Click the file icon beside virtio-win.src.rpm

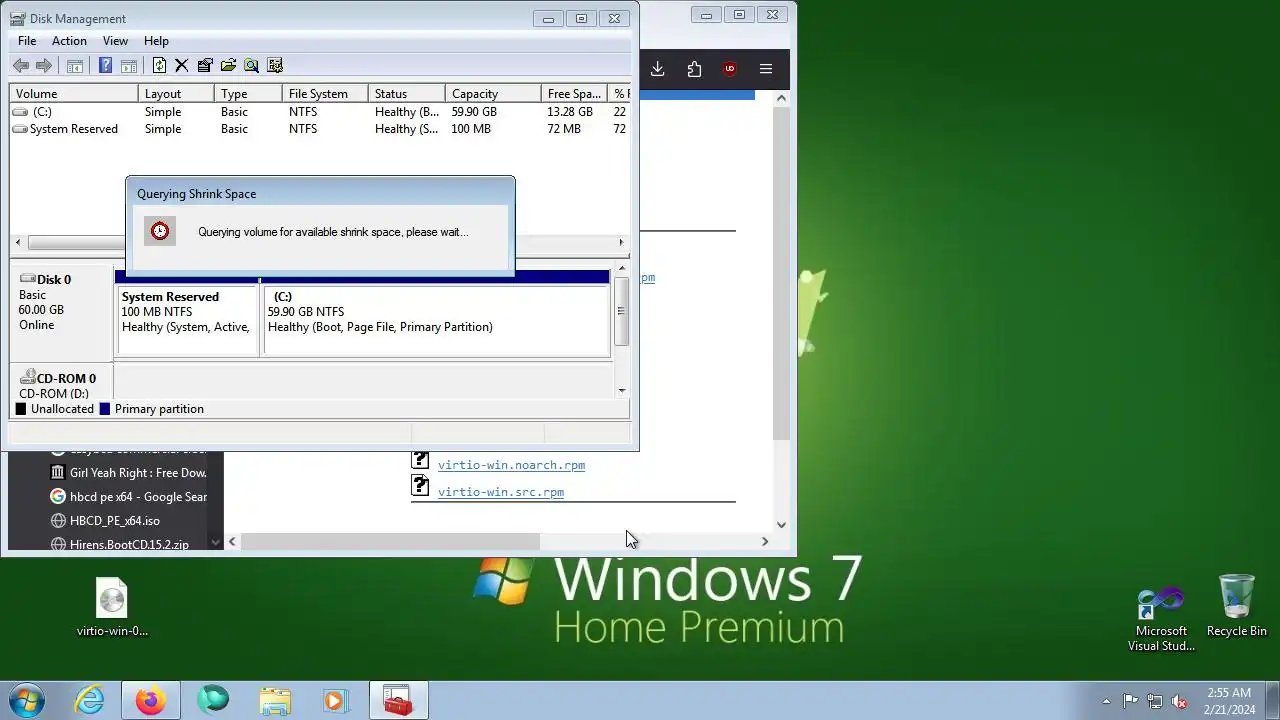tap(421, 487)
